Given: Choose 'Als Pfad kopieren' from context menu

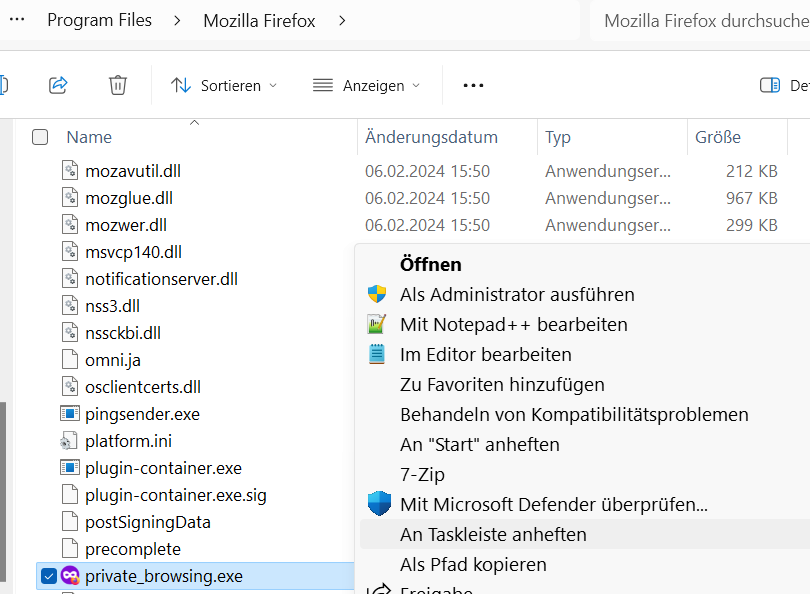Looking at the screenshot, I should (x=473, y=564).
